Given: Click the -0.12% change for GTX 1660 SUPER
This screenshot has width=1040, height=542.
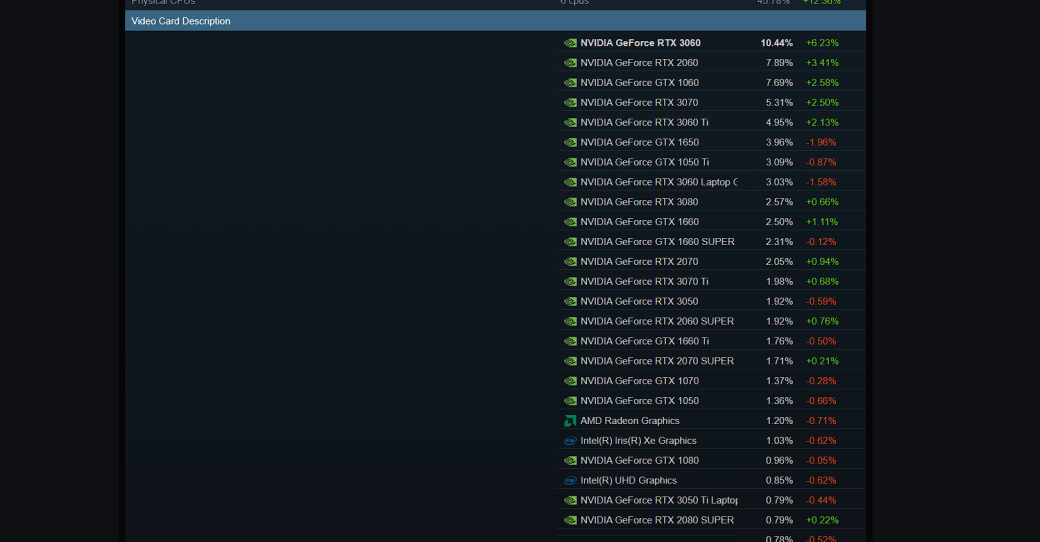Looking at the screenshot, I should pos(821,241).
